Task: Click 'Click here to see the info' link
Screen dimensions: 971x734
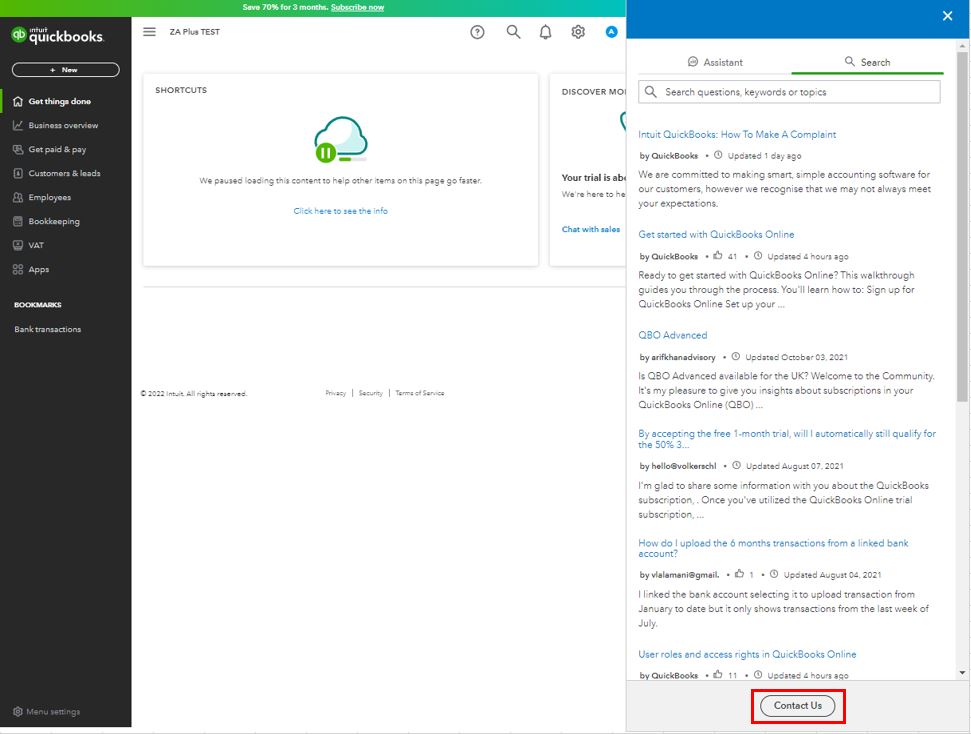Action: [340, 211]
